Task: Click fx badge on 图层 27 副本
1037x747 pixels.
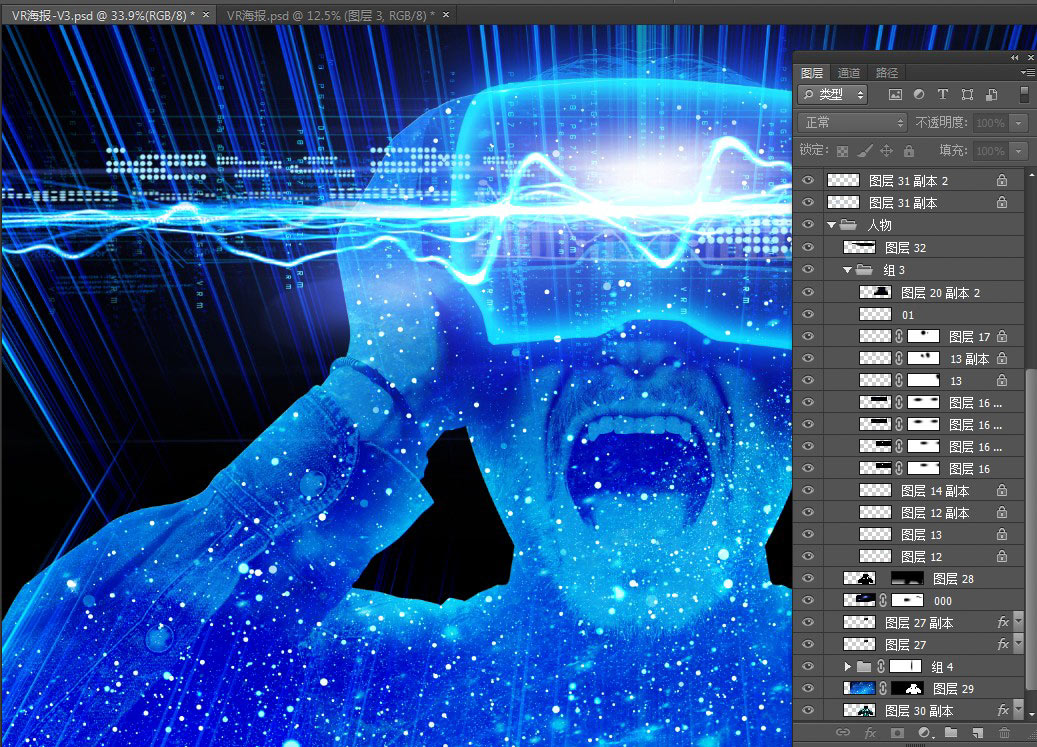Action: (x=1003, y=623)
